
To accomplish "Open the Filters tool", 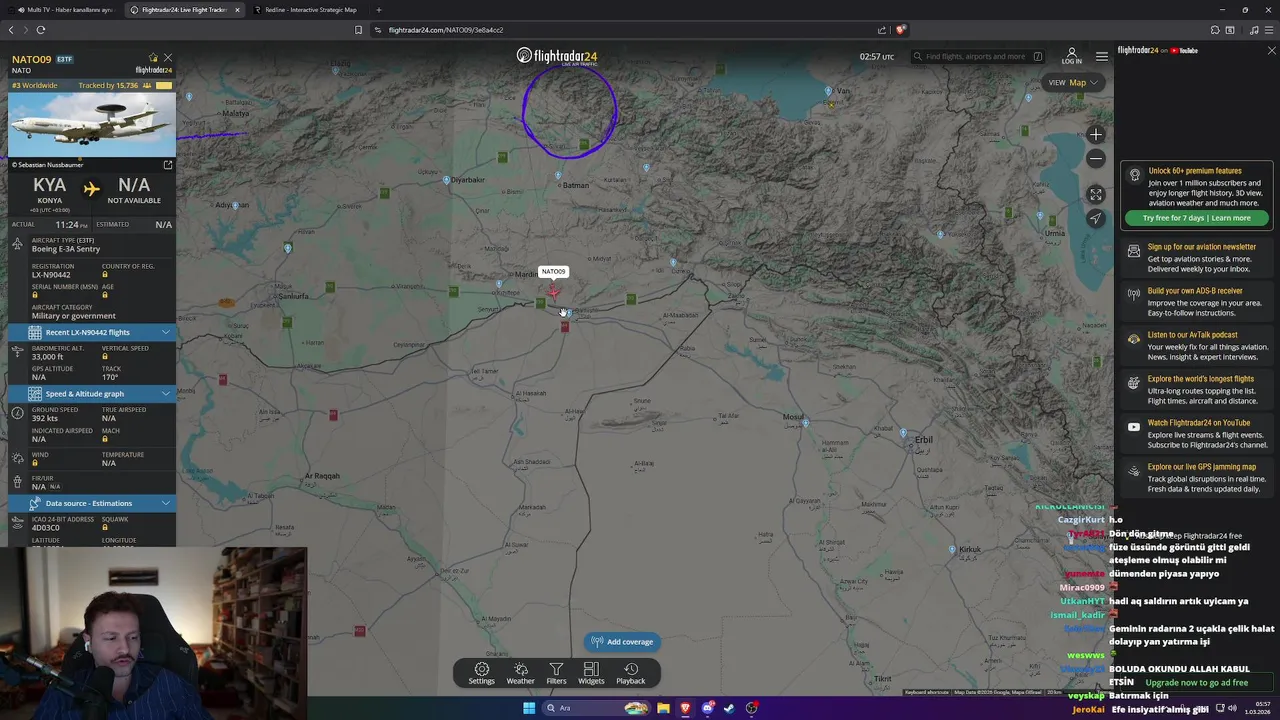I will (556, 673).
